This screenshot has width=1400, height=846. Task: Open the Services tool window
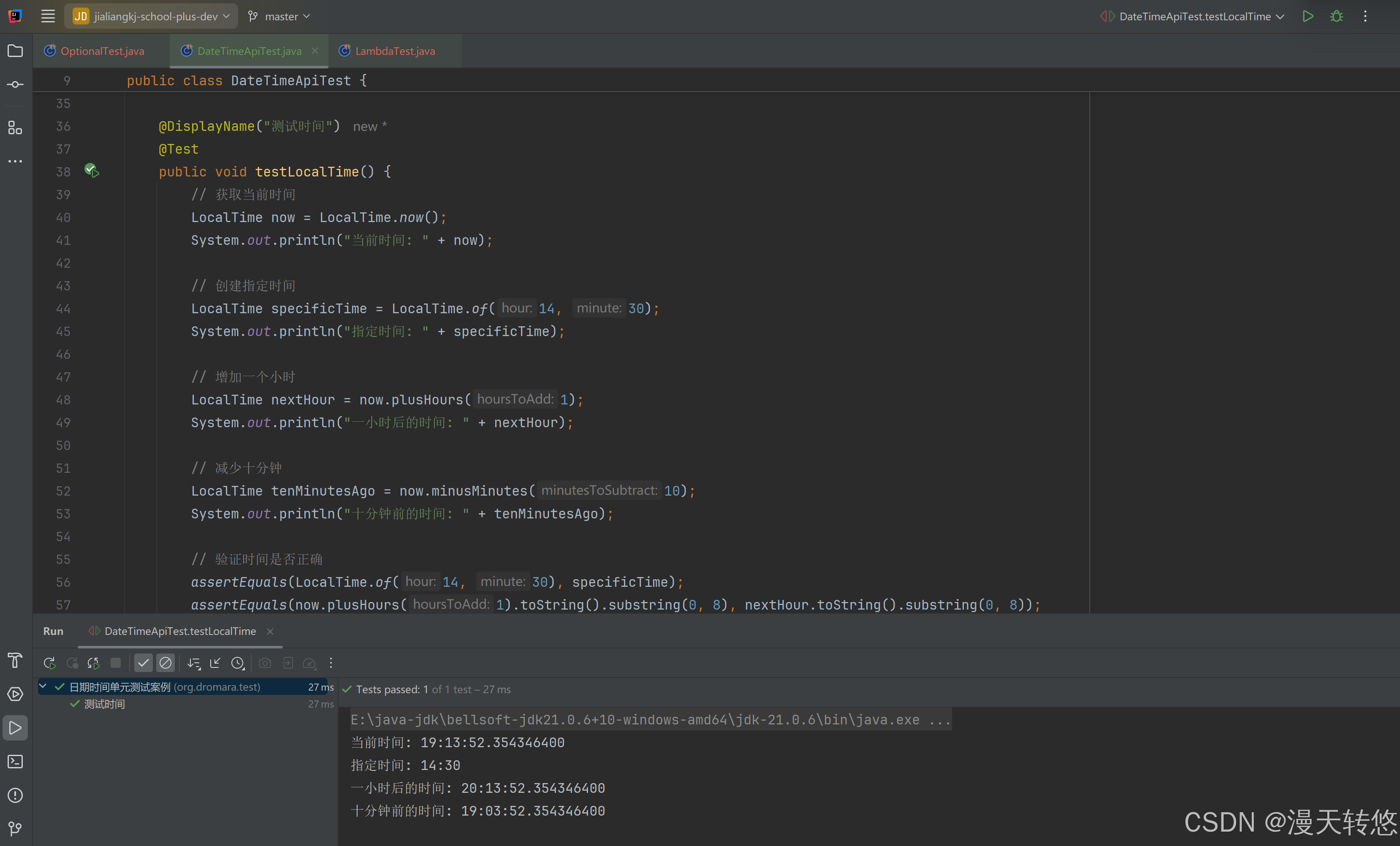(x=15, y=694)
